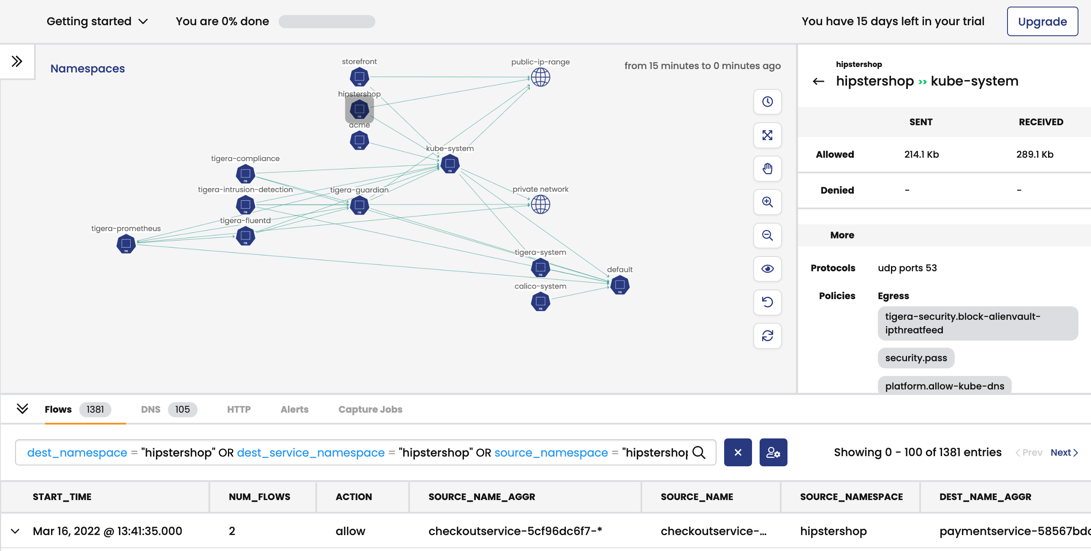The width and height of the screenshot is (1091, 551).
Task: Select the kube-system namespace node
Action: pyautogui.click(x=450, y=164)
